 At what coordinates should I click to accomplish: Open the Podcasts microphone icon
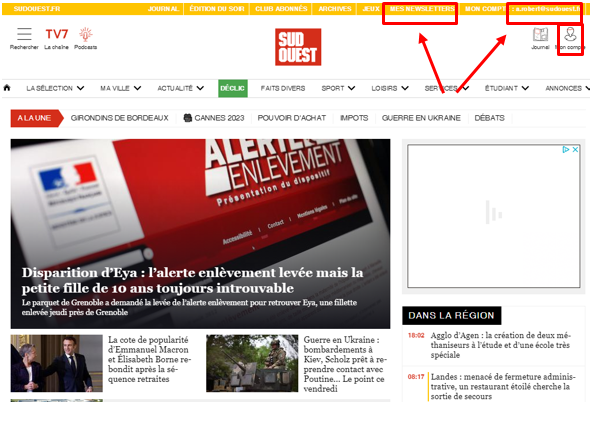pyautogui.click(x=86, y=34)
